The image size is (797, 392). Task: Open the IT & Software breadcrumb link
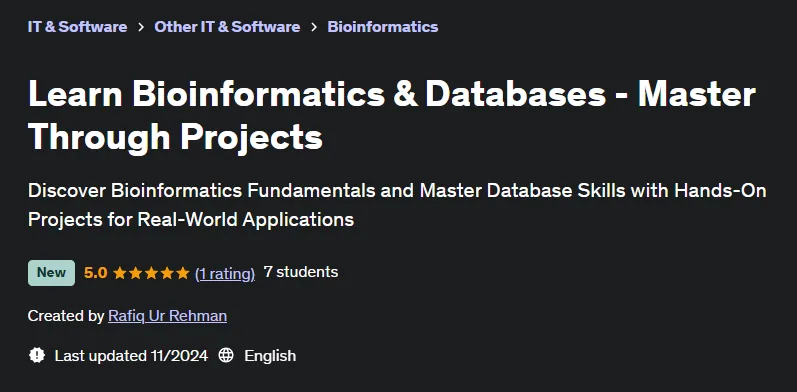77,26
